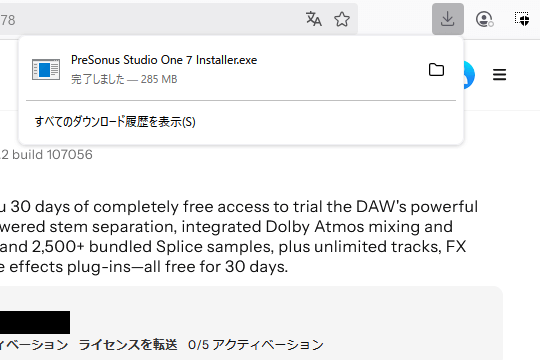
Task: Select すべてのダウンロード履歴を表示(S) entry
Action: click(x=115, y=122)
